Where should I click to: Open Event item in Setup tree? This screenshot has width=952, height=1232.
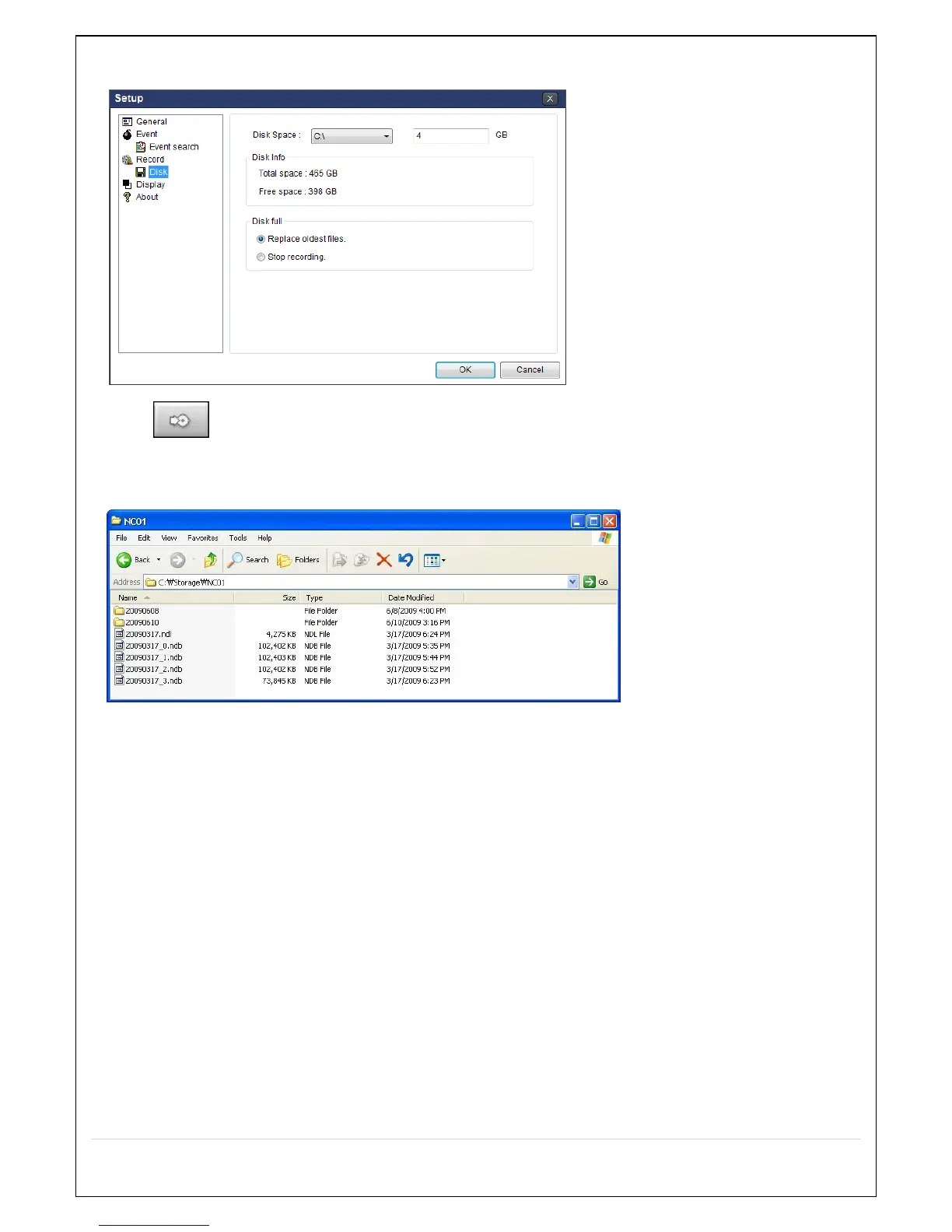[146, 134]
